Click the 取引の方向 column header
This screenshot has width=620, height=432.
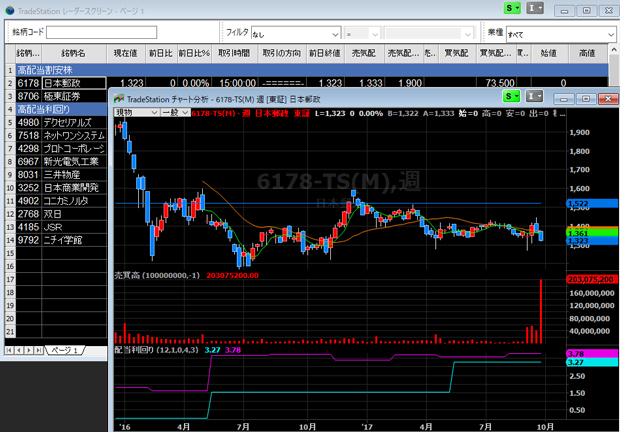(282, 53)
